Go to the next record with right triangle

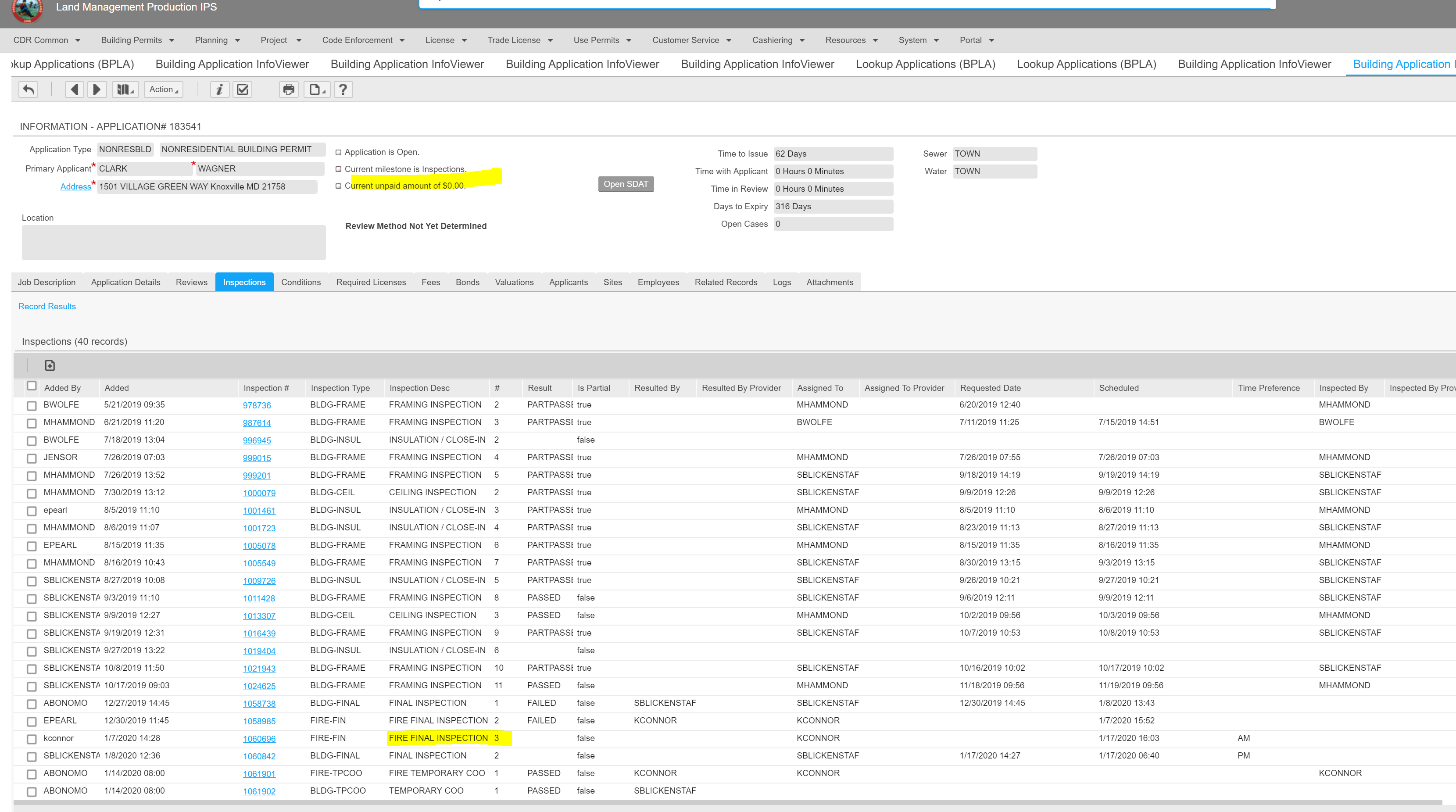(97, 89)
